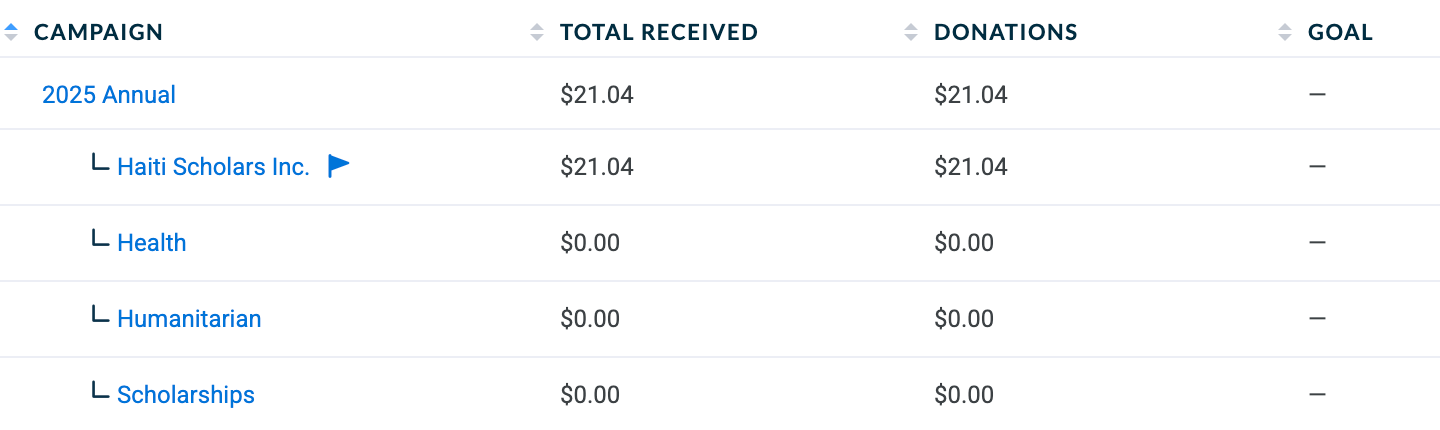This screenshot has width=1440, height=430.
Task: Sort table by the GOAL header
Action: point(1340,32)
